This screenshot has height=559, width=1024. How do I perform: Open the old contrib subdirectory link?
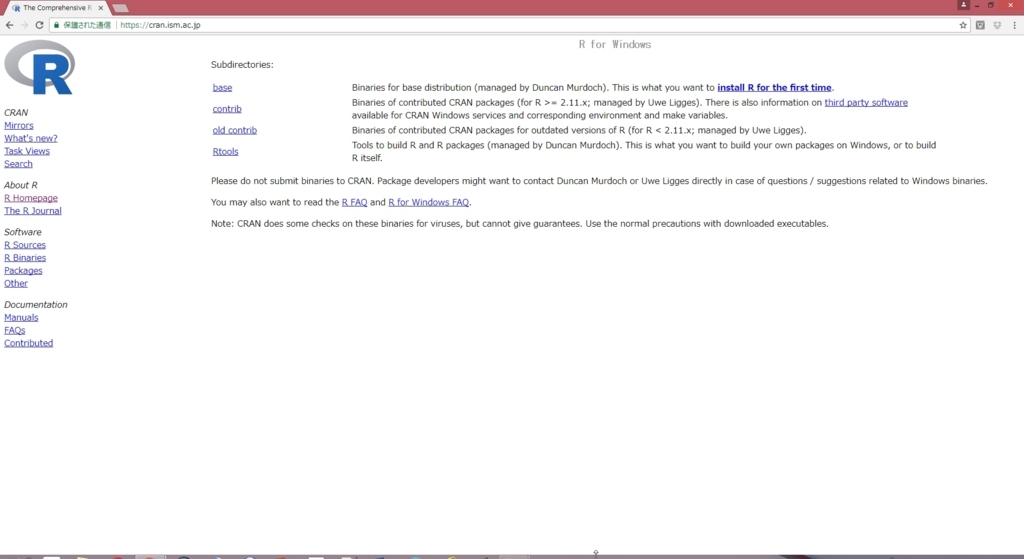click(234, 130)
